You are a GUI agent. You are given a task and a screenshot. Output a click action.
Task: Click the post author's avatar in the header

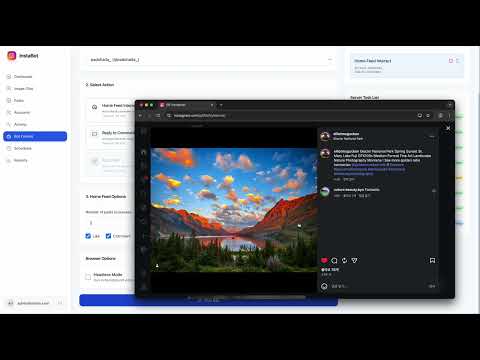[x=325, y=136]
